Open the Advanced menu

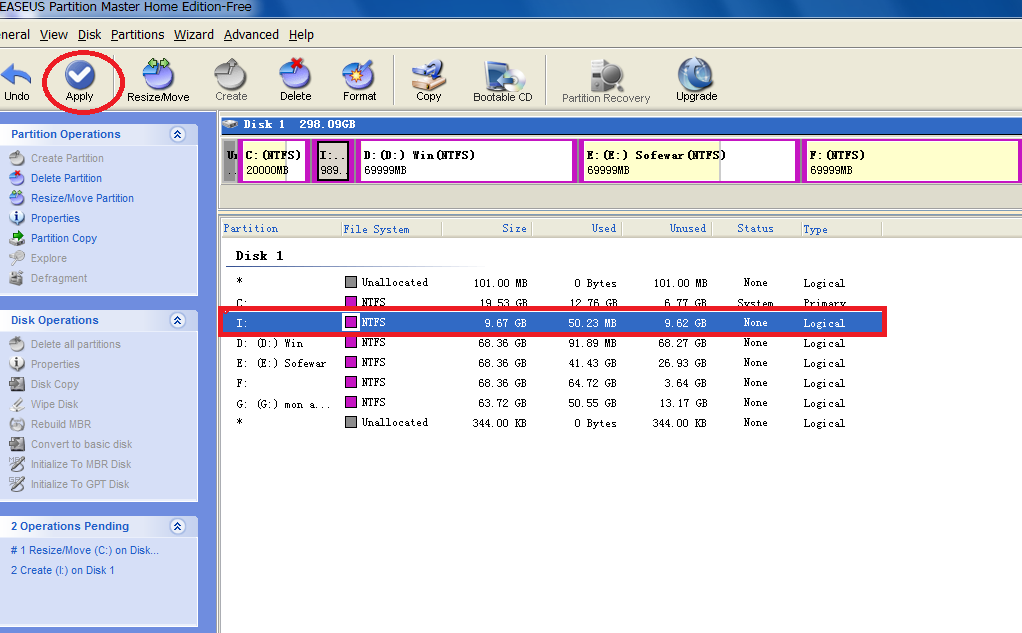coord(251,35)
